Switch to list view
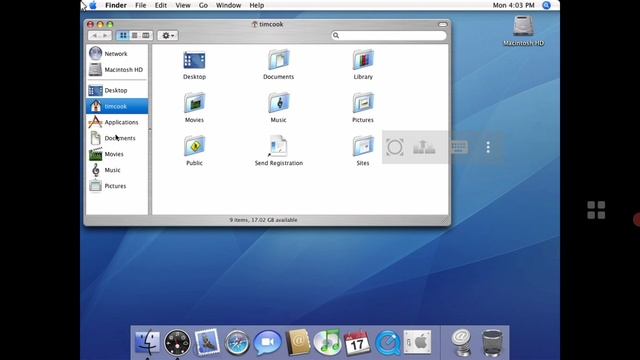The height and width of the screenshot is (360, 640). point(134,36)
